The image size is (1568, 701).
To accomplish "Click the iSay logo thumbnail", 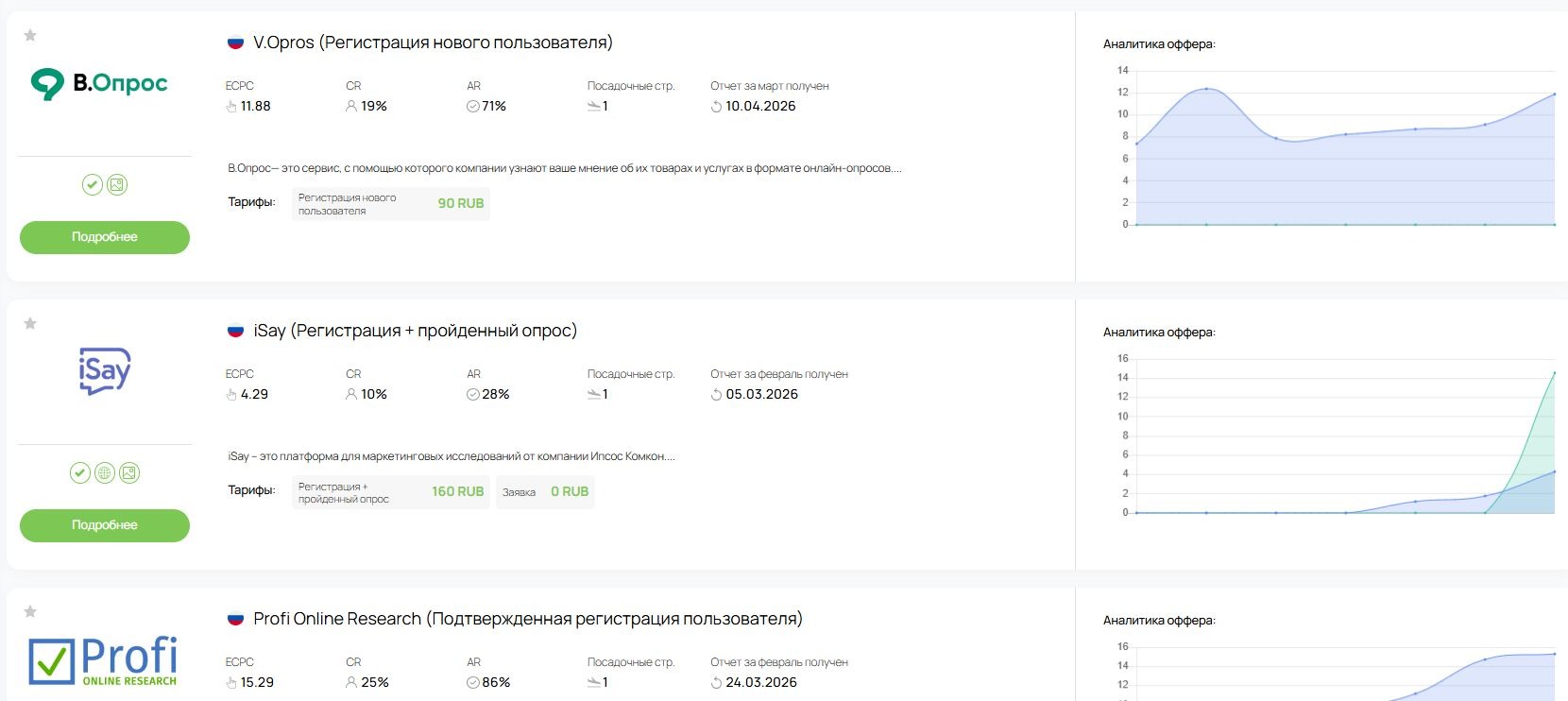I will [x=105, y=371].
